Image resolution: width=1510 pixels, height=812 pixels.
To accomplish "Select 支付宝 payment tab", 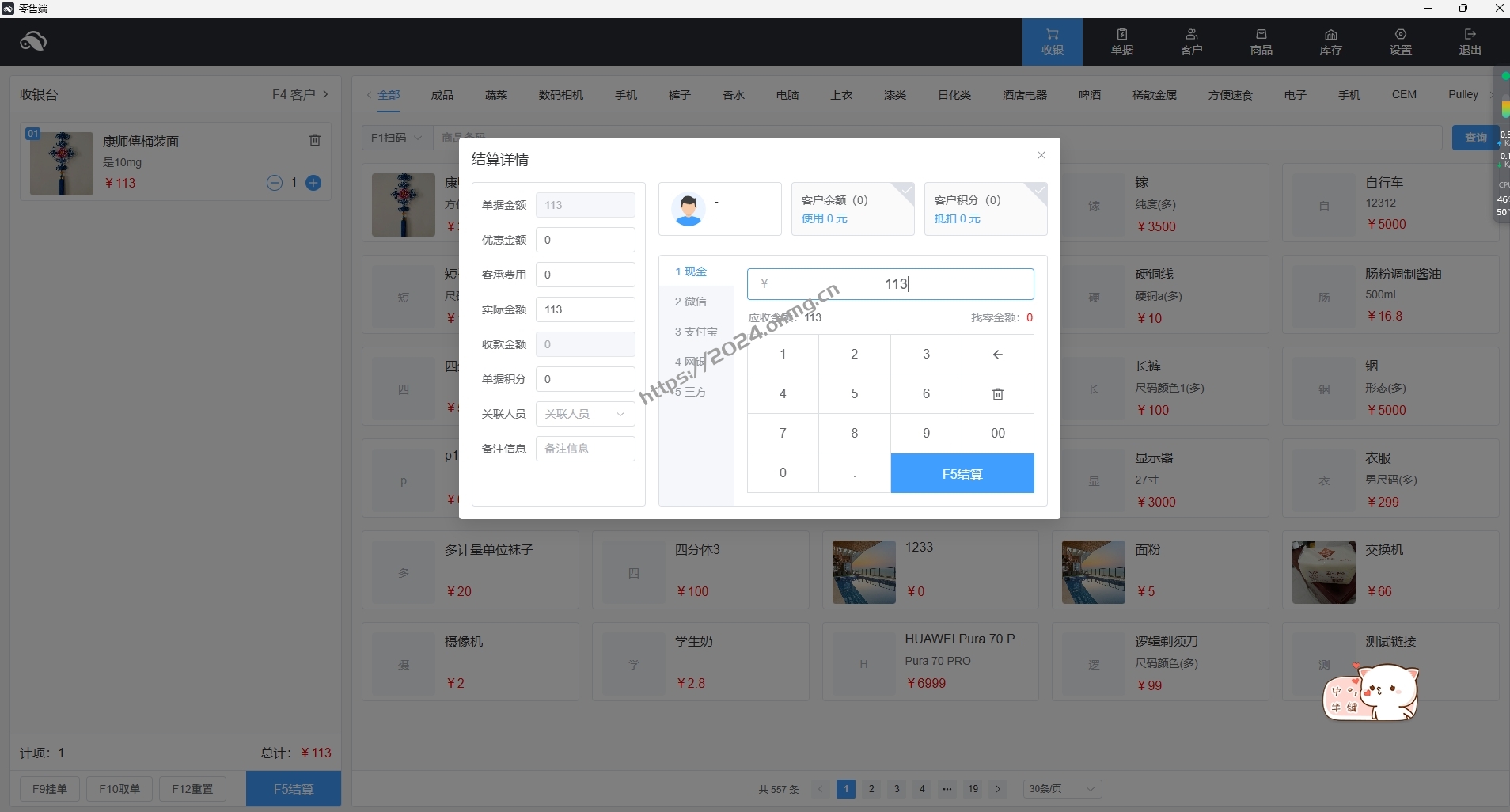I will 696,332.
